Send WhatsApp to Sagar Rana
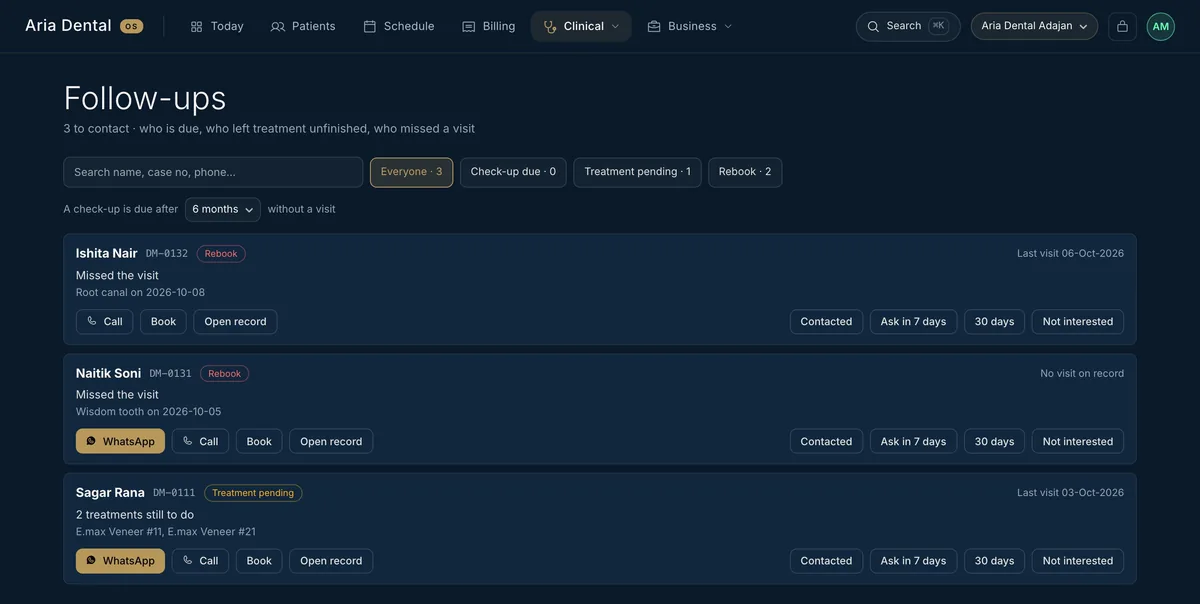Viewport: 1200px width, 604px height. (x=120, y=561)
